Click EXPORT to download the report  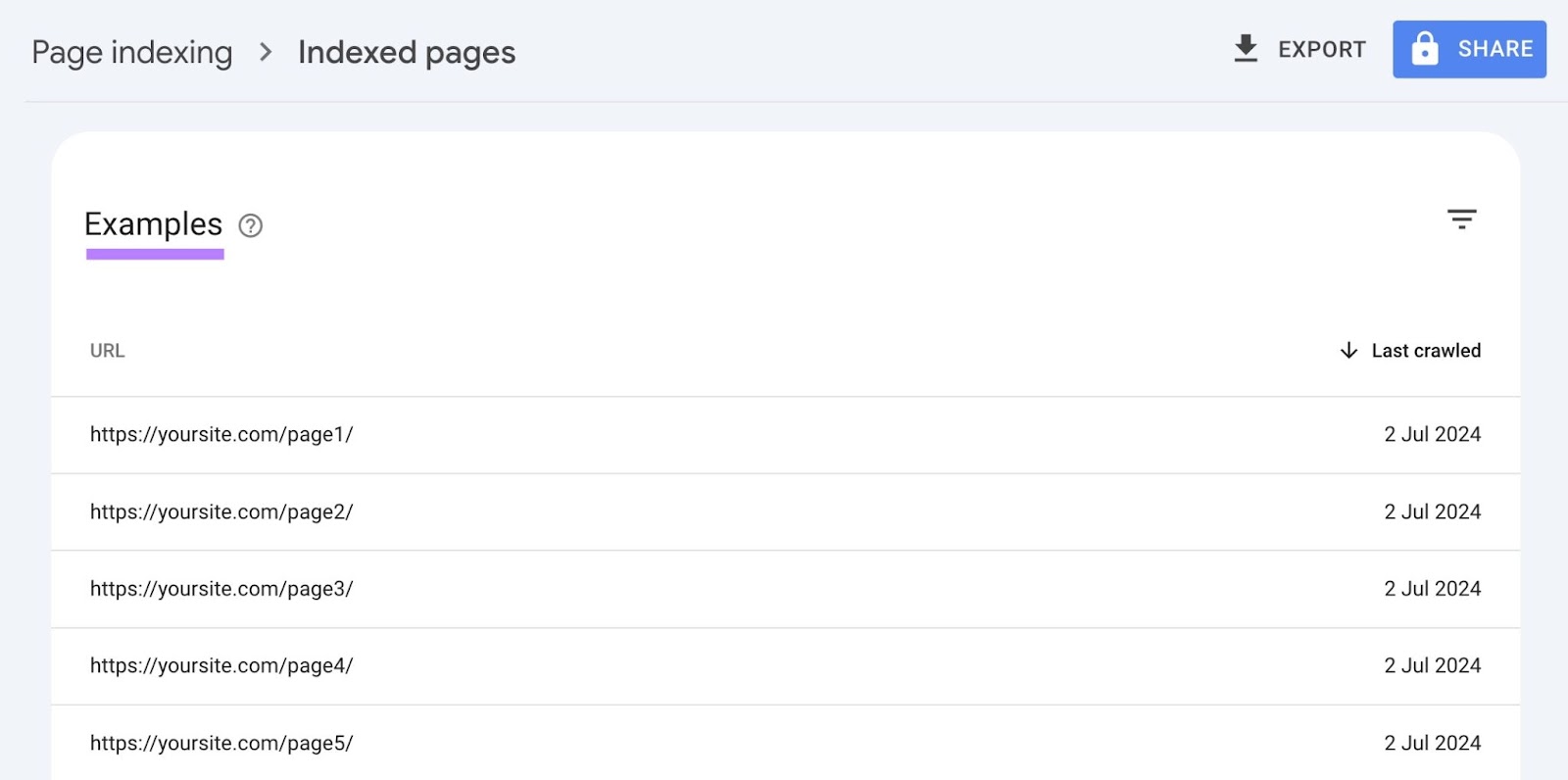click(x=1321, y=49)
